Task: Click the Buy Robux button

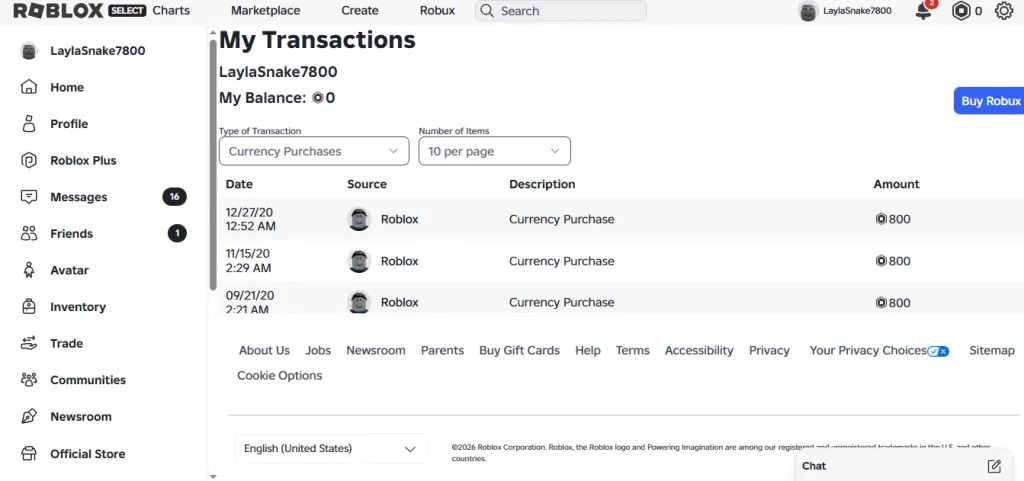Action: pos(989,101)
